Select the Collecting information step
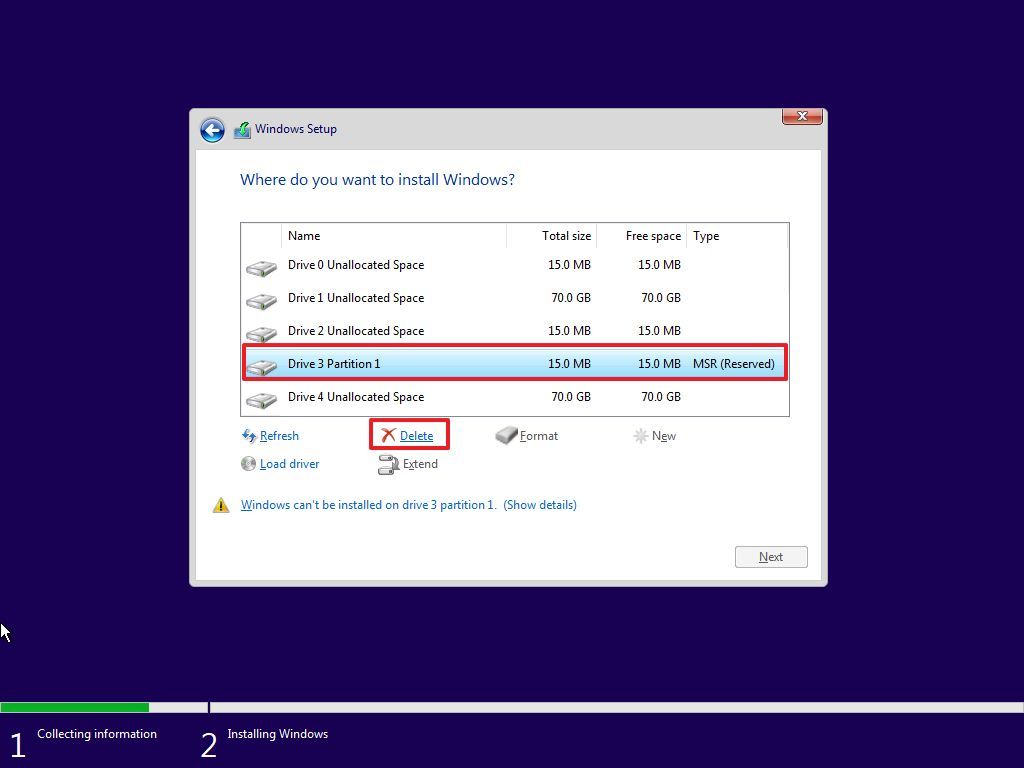 pyautogui.click(x=96, y=733)
